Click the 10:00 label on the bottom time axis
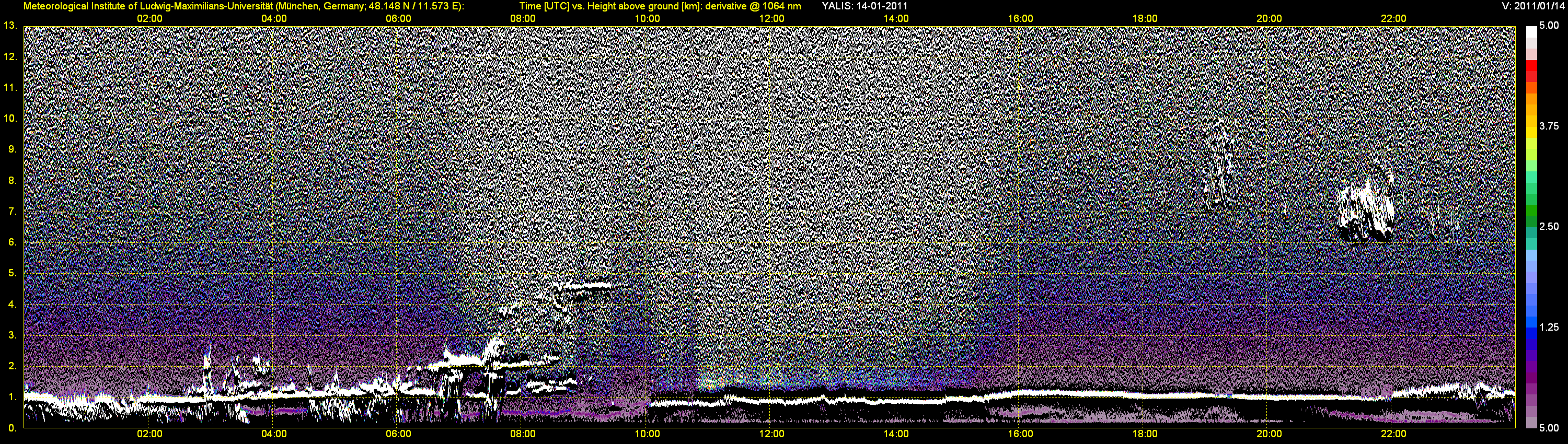The height and width of the screenshot is (444, 1568). (647, 434)
